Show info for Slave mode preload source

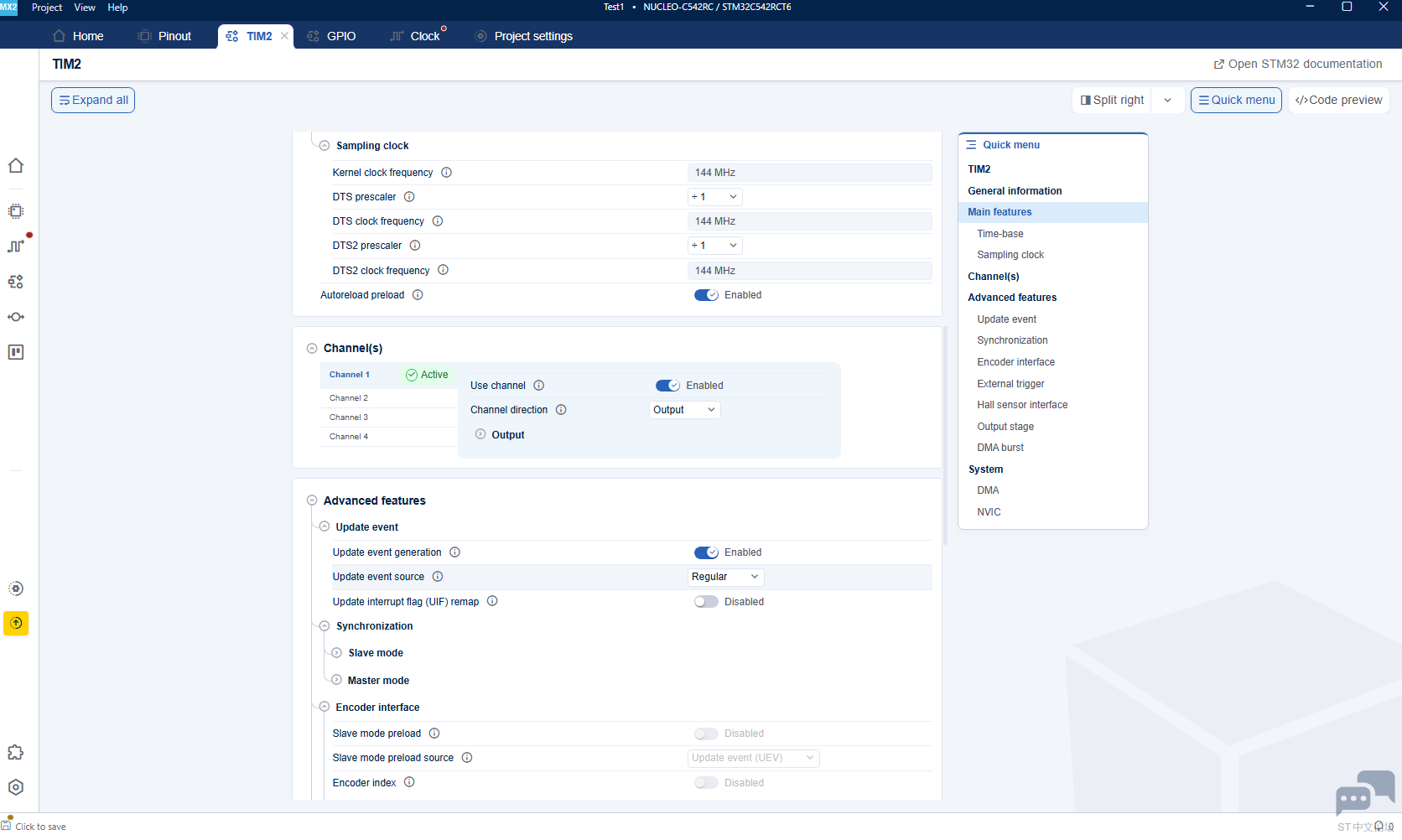click(x=467, y=758)
